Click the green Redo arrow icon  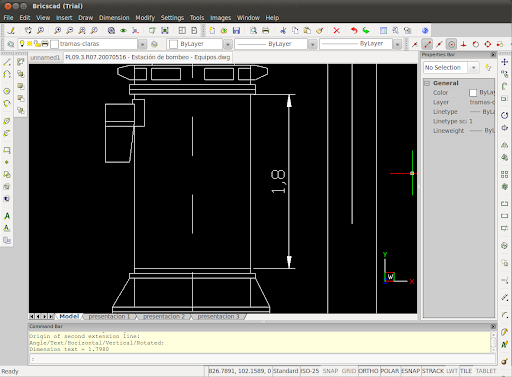point(366,31)
